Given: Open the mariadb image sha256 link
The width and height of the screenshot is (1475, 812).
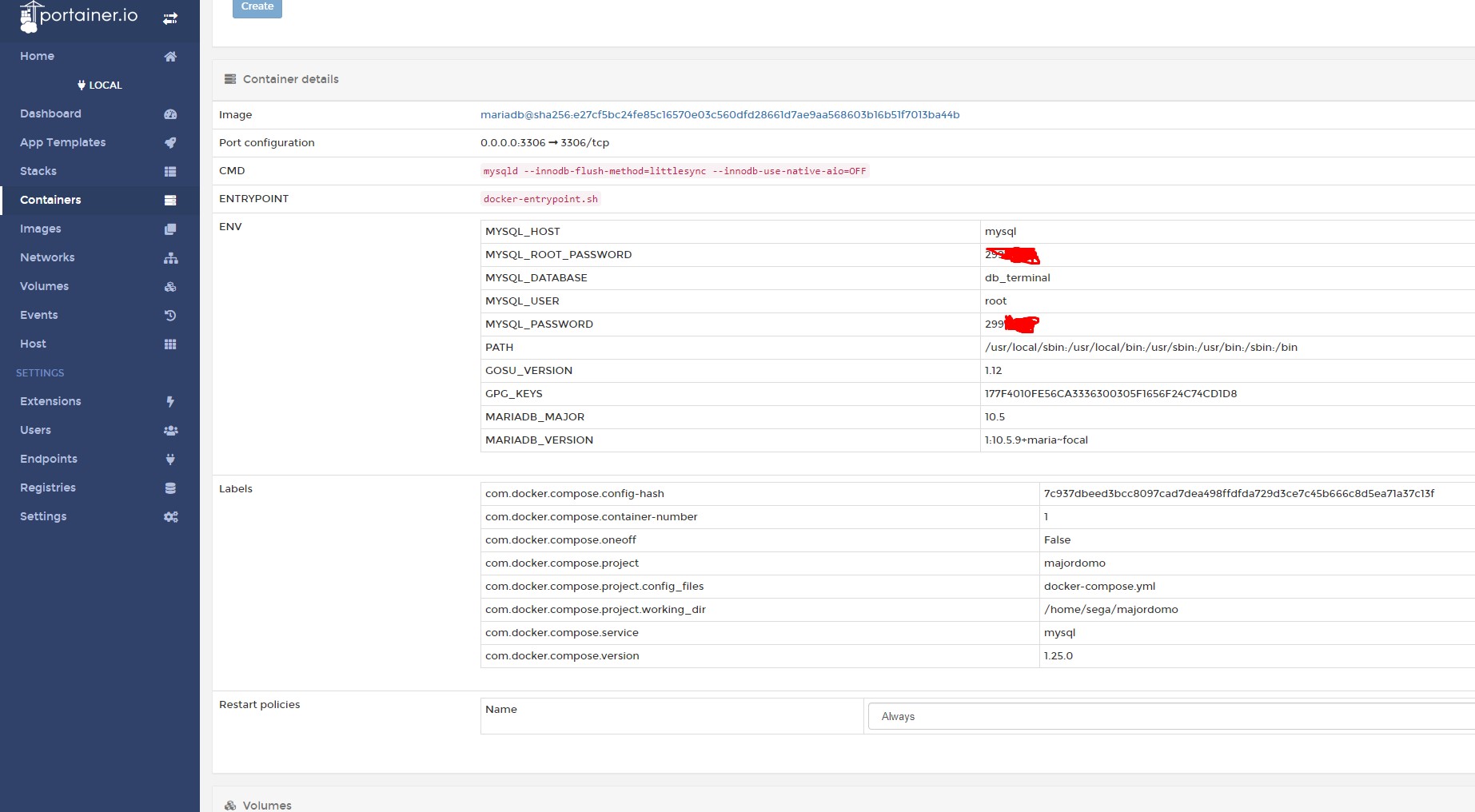Looking at the screenshot, I should (719, 114).
